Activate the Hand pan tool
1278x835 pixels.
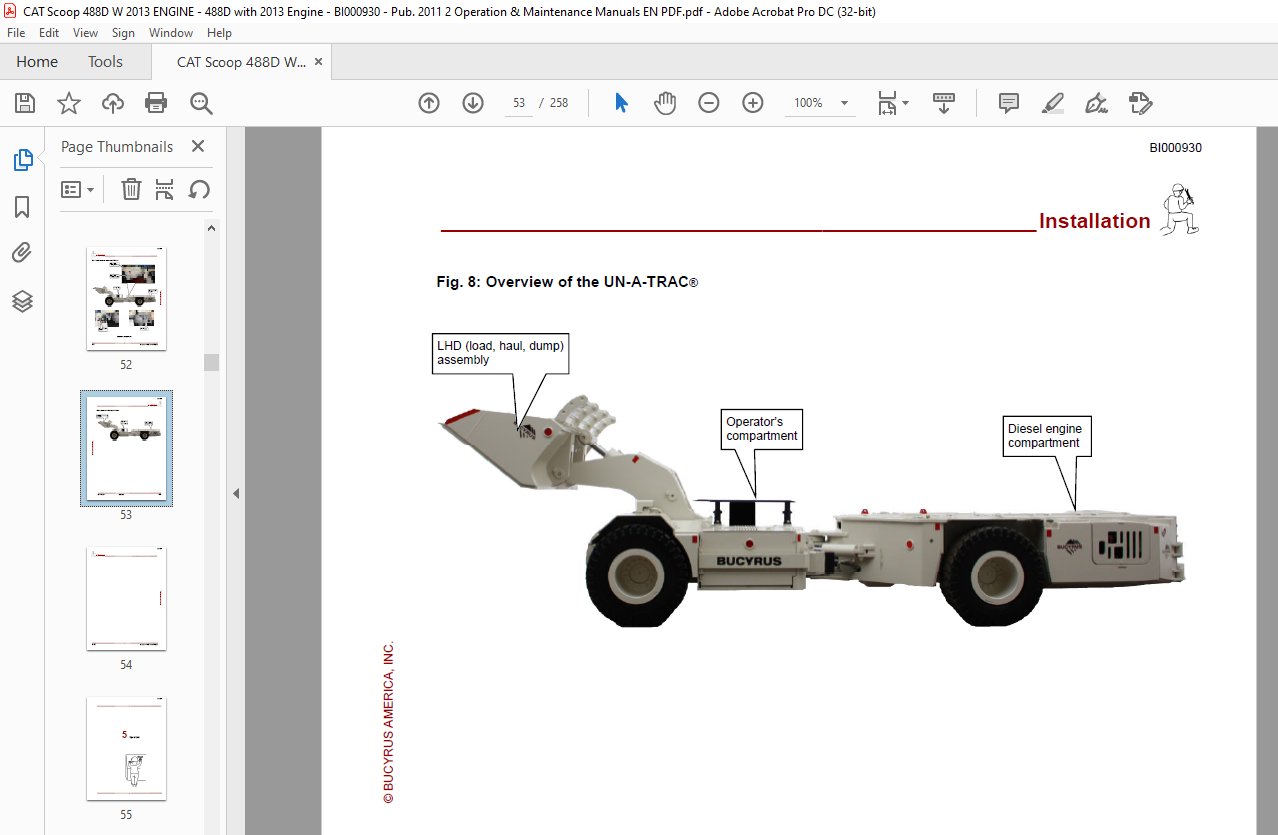[x=665, y=103]
